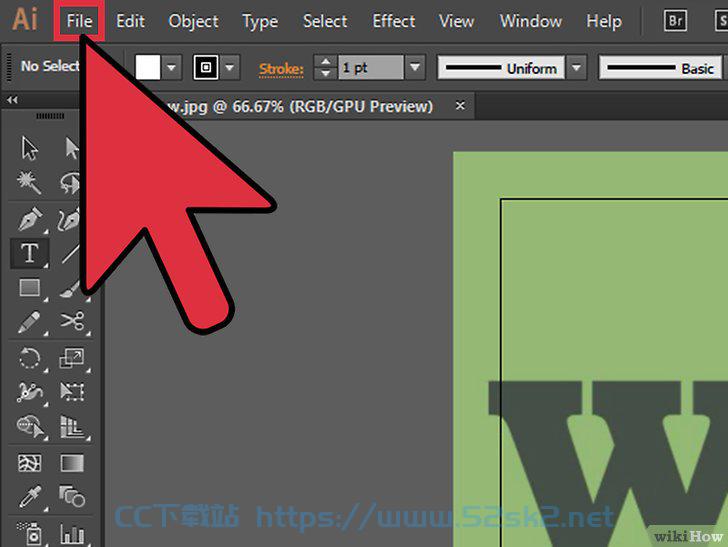Select the Pen tool
The image size is (728, 547).
click(30, 219)
